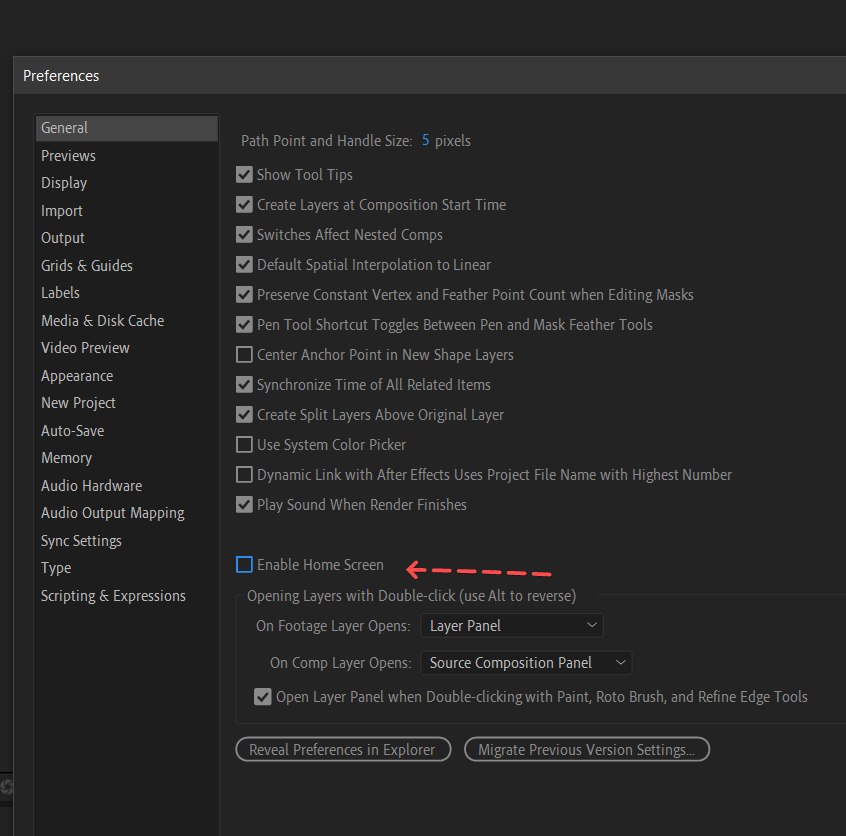Image resolution: width=846 pixels, height=836 pixels.
Task: Enable Use System Color Picker
Action: (244, 445)
